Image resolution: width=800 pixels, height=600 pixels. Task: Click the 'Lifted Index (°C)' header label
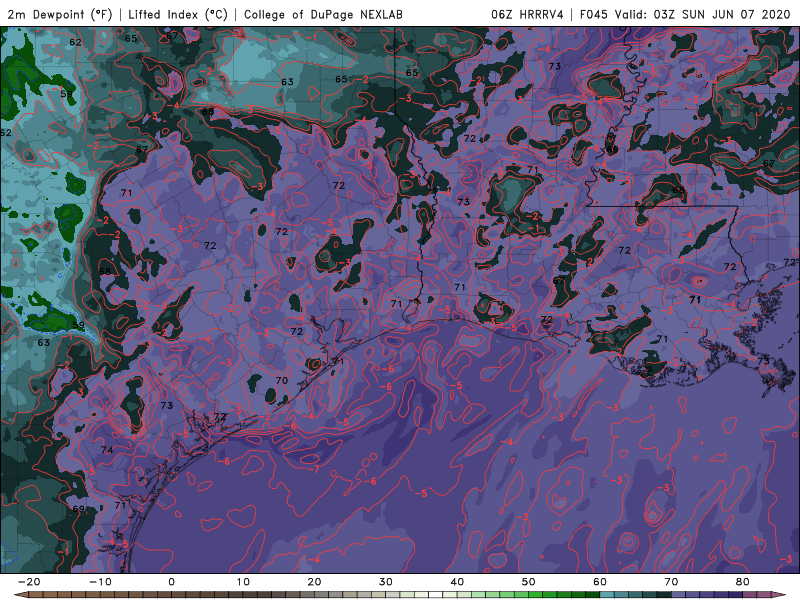pos(178,15)
